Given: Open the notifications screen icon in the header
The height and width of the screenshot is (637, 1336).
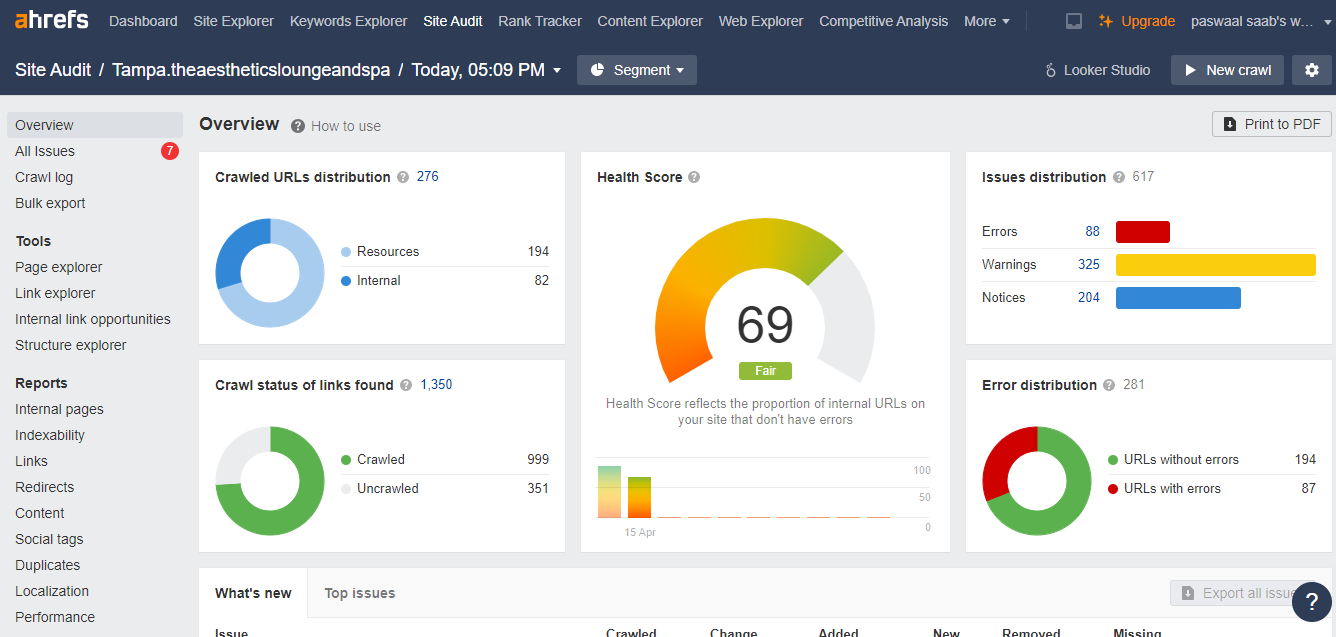Looking at the screenshot, I should click(x=1074, y=21).
